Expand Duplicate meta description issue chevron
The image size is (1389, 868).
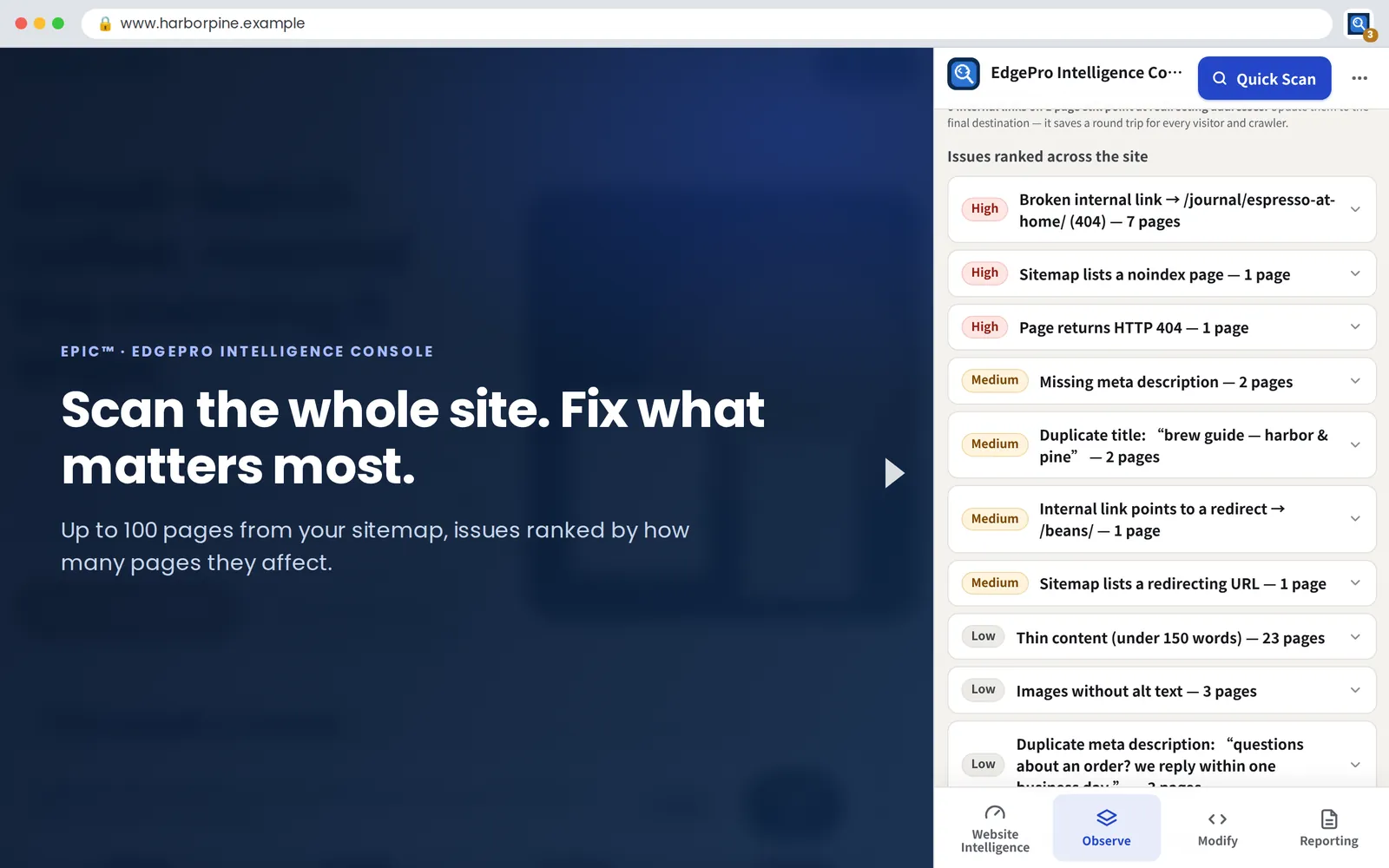tap(1355, 765)
